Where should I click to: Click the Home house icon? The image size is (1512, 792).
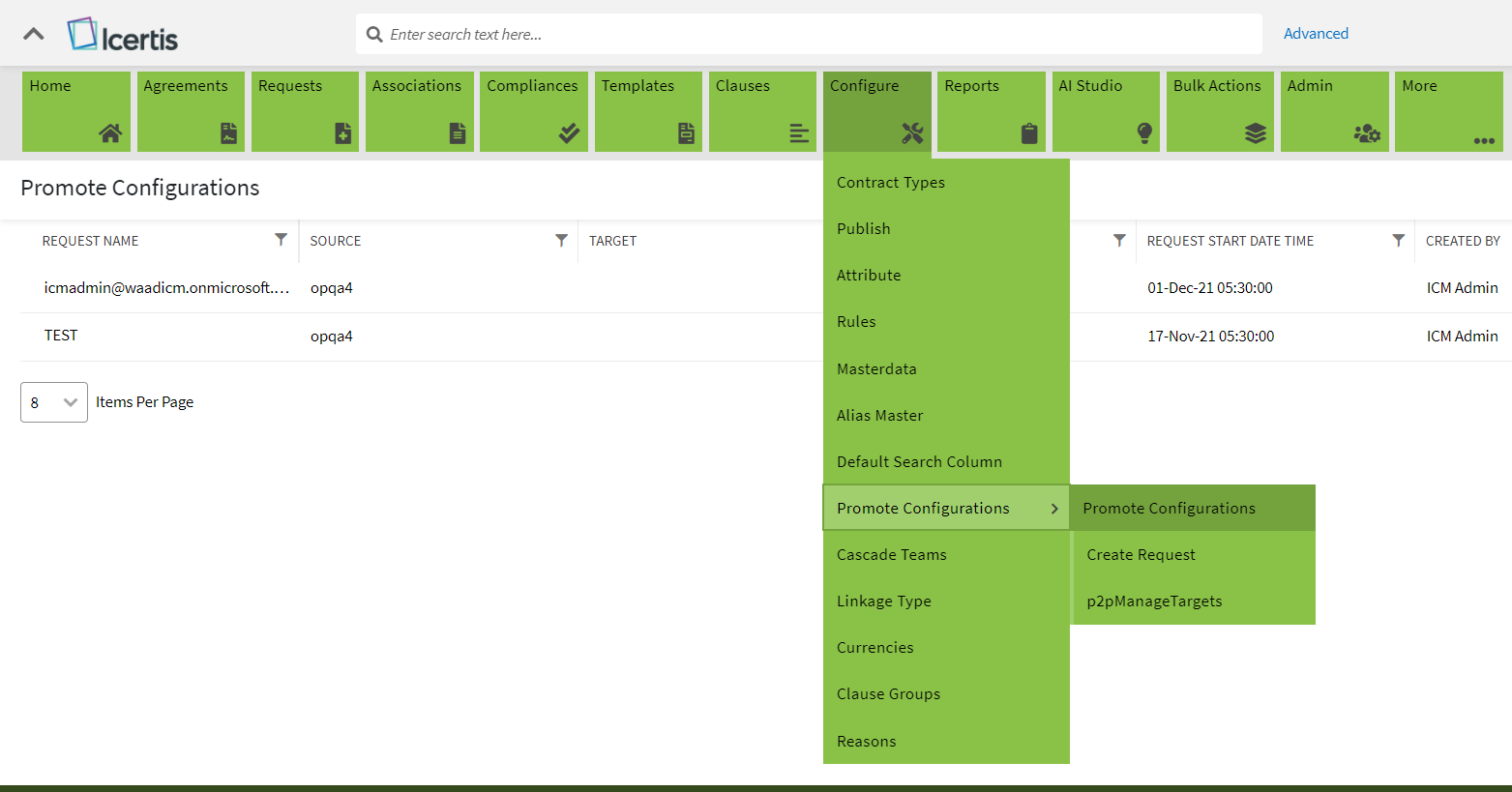110,133
